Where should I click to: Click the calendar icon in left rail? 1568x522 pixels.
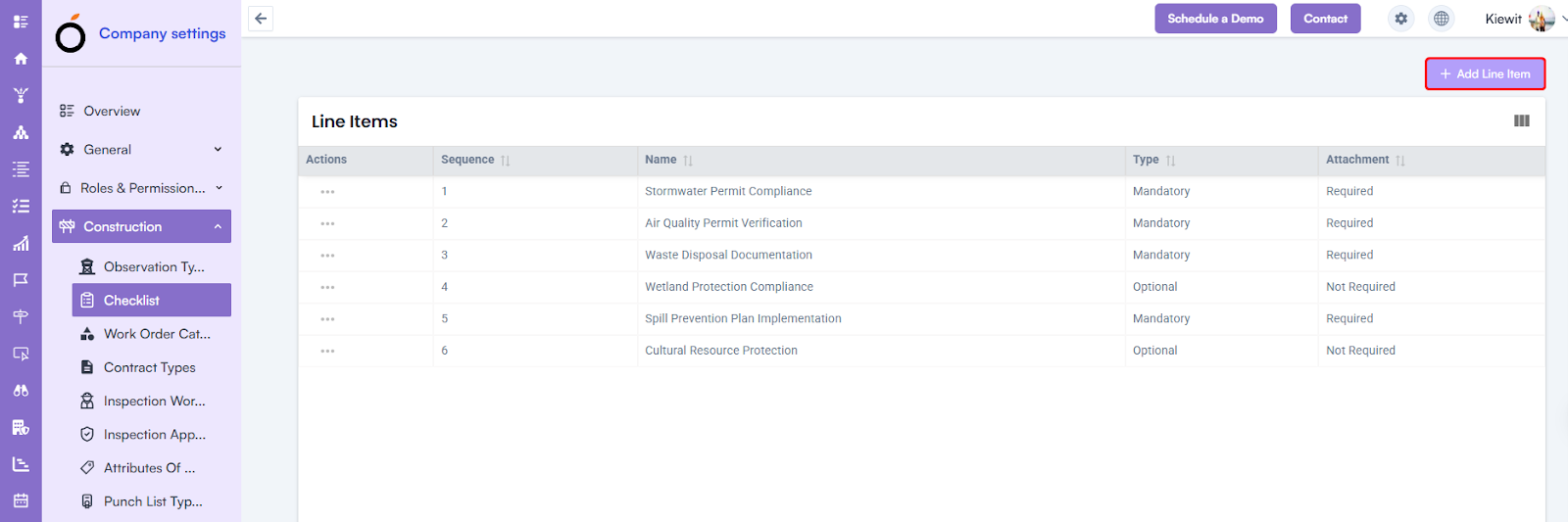tap(21, 500)
